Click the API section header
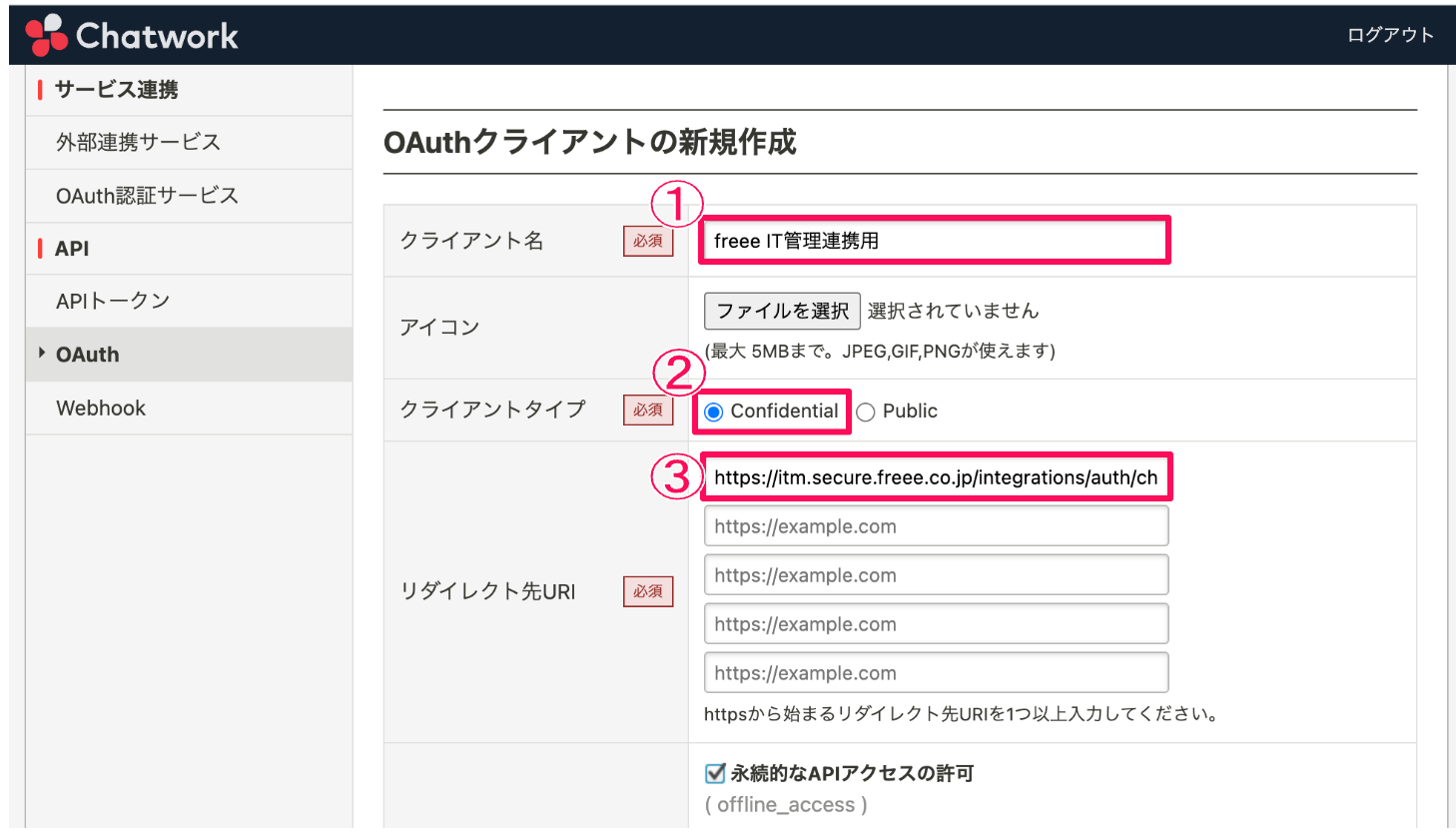Image resolution: width=1456 pixels, height=833 pixels. pos(72,249)
